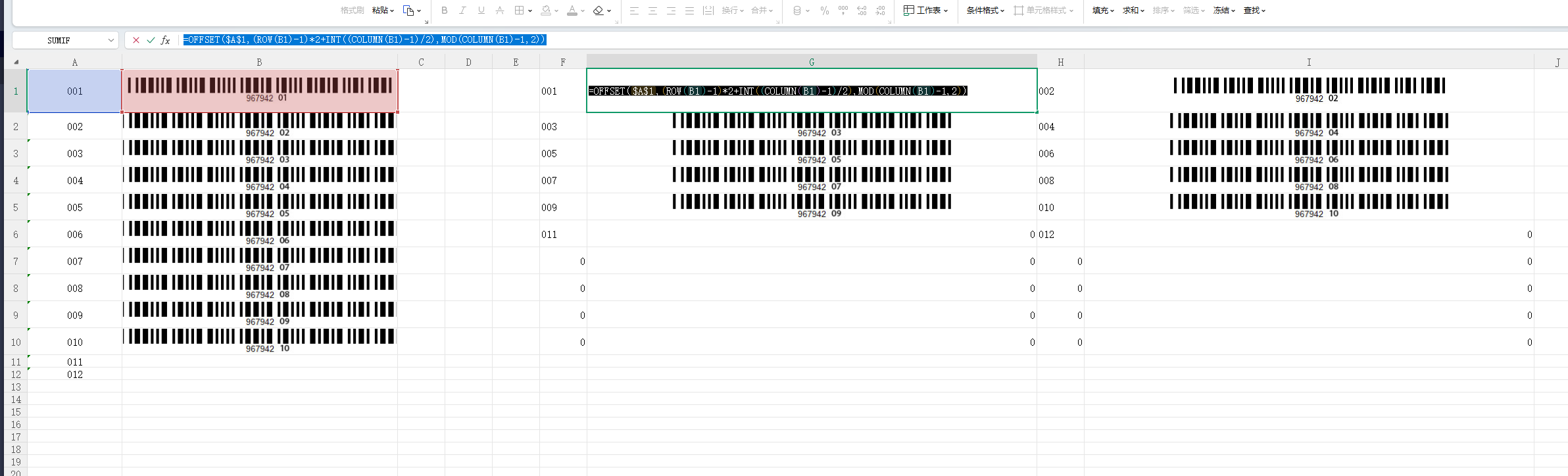Screen dimensions: 1568x476
Task: Click the copy icon in the toolbar
Action: (408, 11)
